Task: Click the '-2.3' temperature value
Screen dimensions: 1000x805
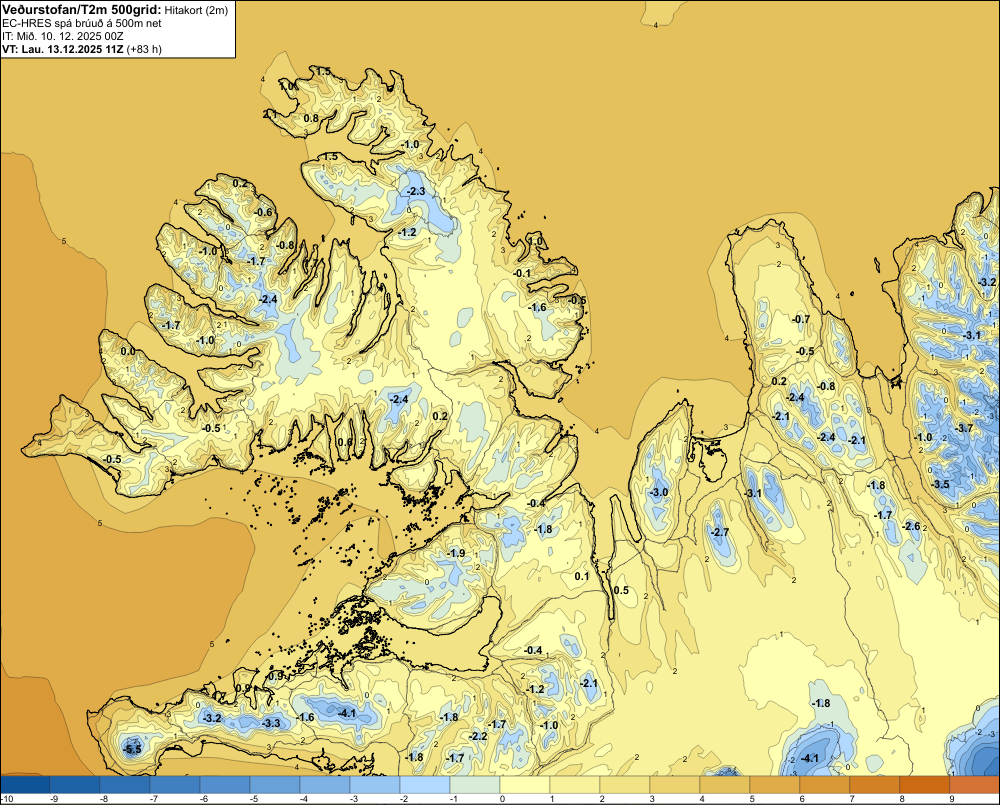Action: pyautogui.click(x=416, y=191)
